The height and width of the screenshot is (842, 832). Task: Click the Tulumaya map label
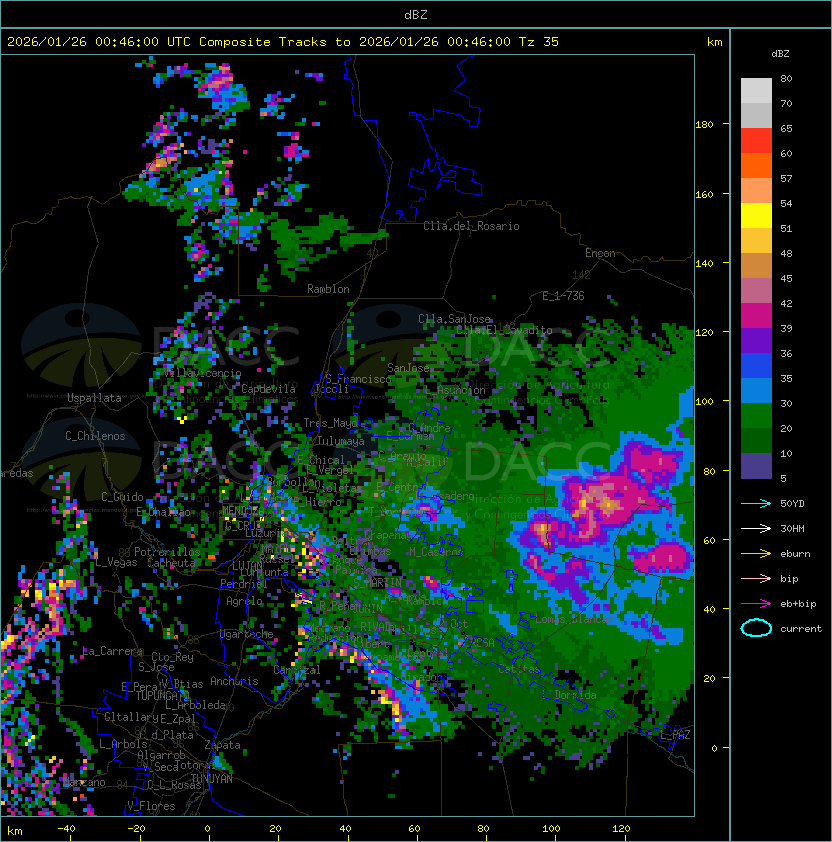click(341, 441)
